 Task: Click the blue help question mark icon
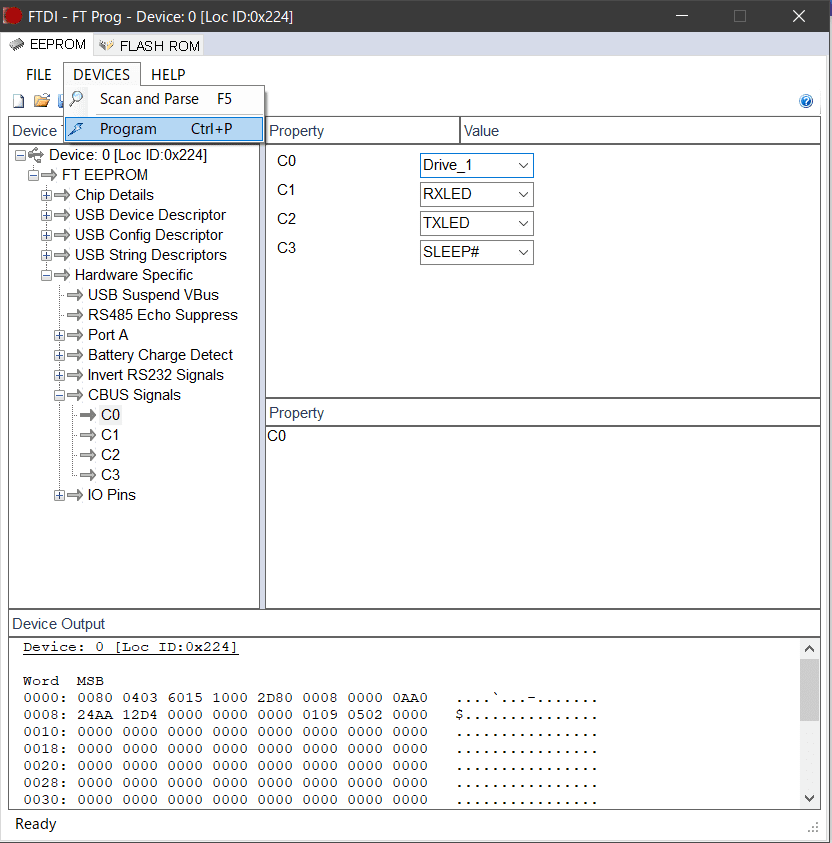tap(806, 101)
